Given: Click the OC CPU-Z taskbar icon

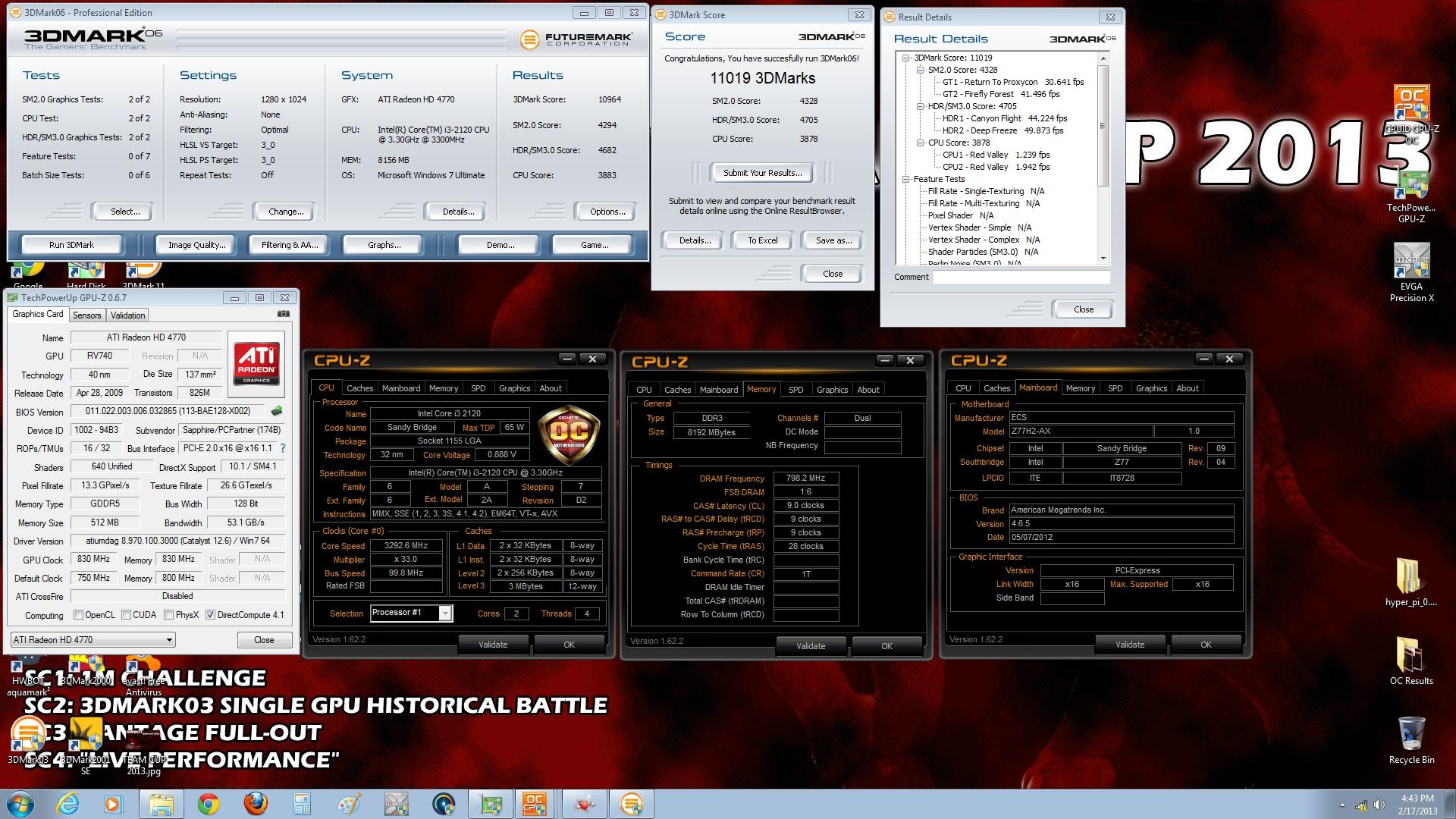Looking at the screenshot, I should point(535,804).
